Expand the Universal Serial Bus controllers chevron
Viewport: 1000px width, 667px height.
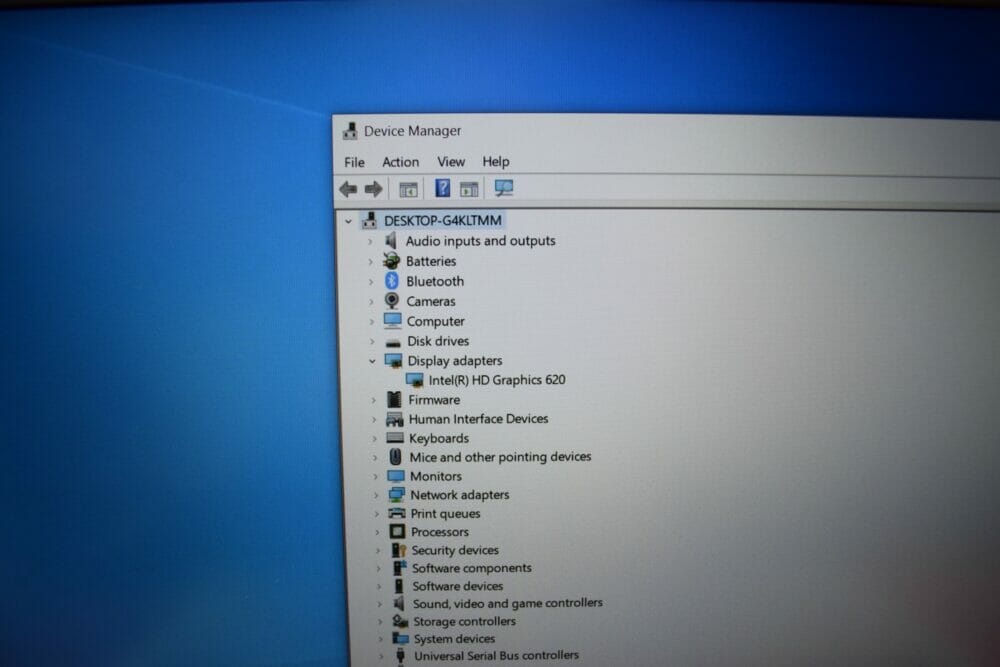coord(381,656)
